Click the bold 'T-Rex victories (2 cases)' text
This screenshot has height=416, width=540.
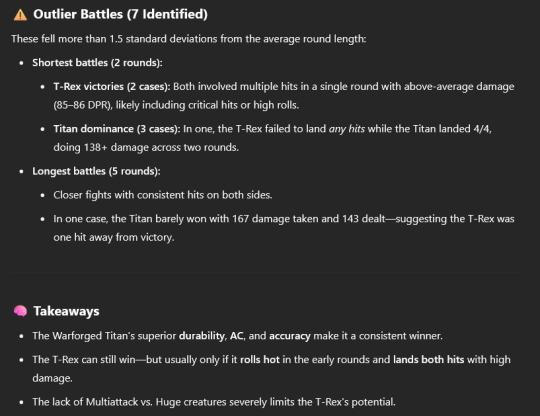(112, 86)
